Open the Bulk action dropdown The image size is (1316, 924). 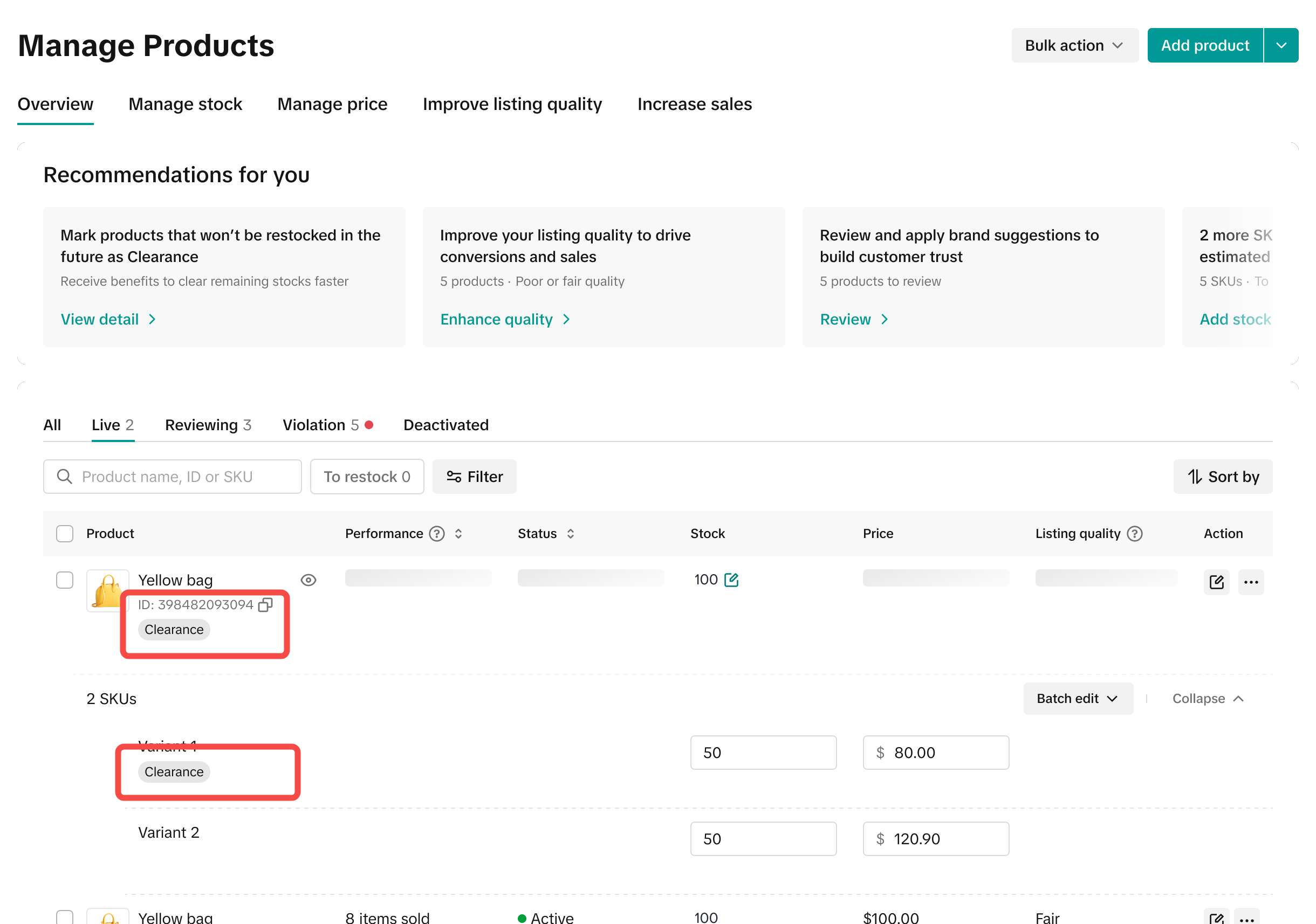[x=1074, y=45]
